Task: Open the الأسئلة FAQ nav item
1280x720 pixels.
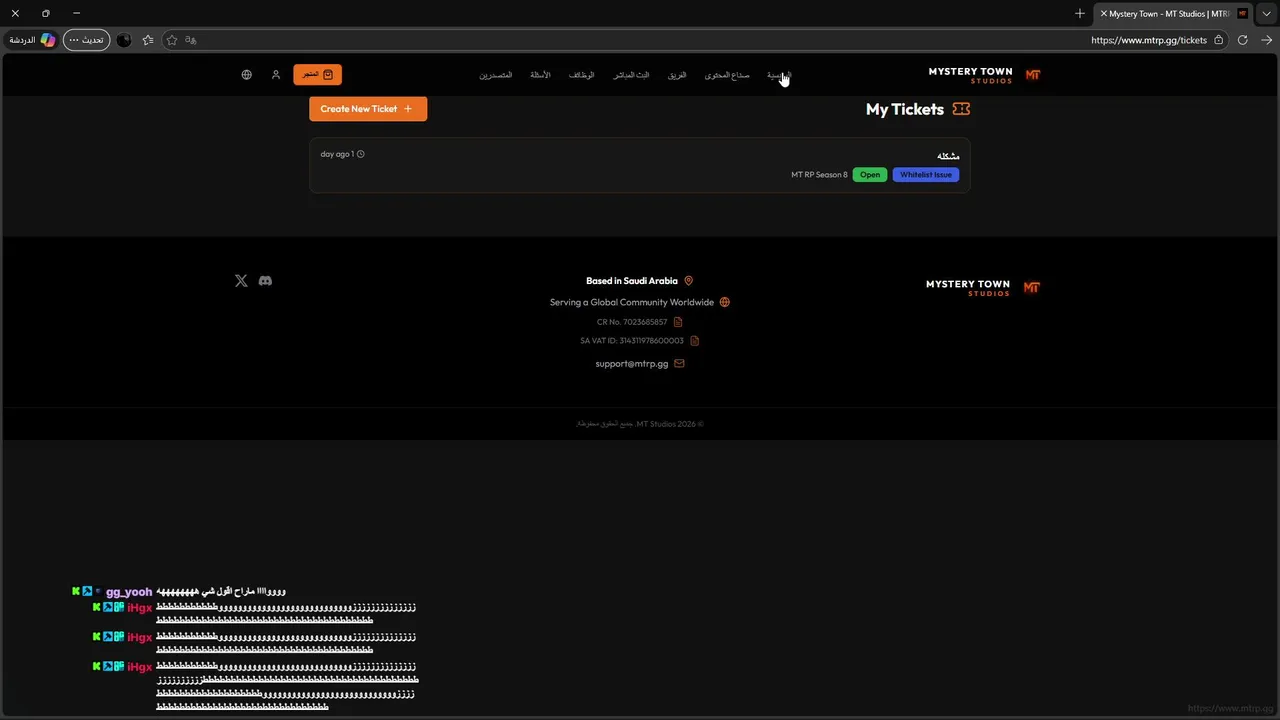Action: click(540, 75)
